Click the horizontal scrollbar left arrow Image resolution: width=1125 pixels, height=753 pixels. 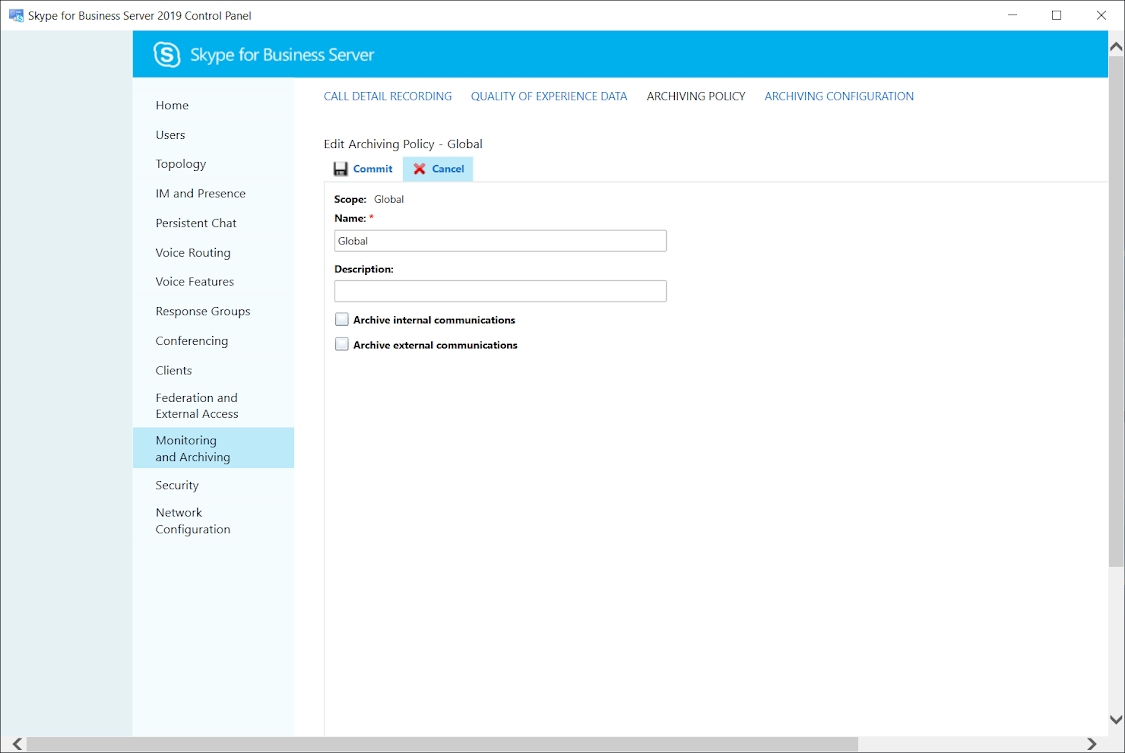pyautogui.click(x=17, y=744)
